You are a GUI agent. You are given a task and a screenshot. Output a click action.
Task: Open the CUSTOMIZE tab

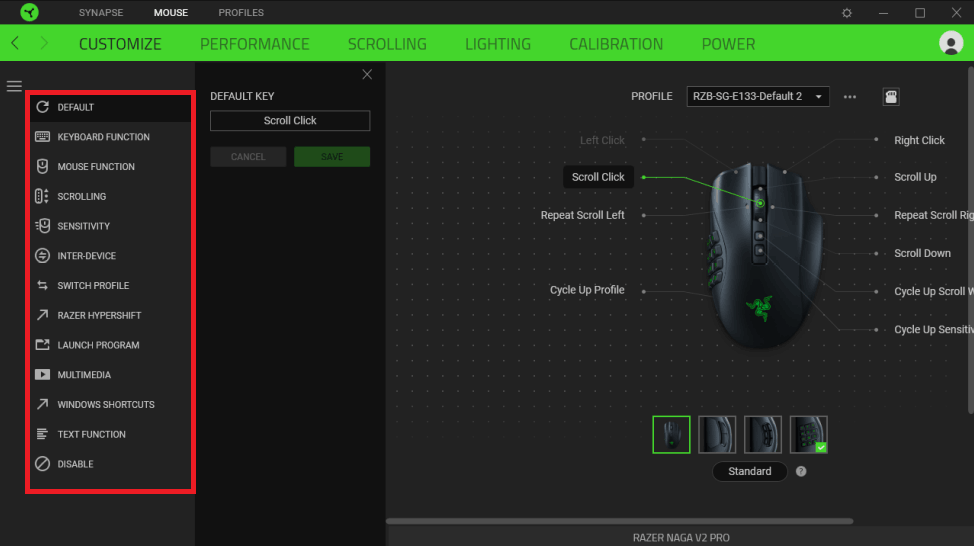point(120,44)
